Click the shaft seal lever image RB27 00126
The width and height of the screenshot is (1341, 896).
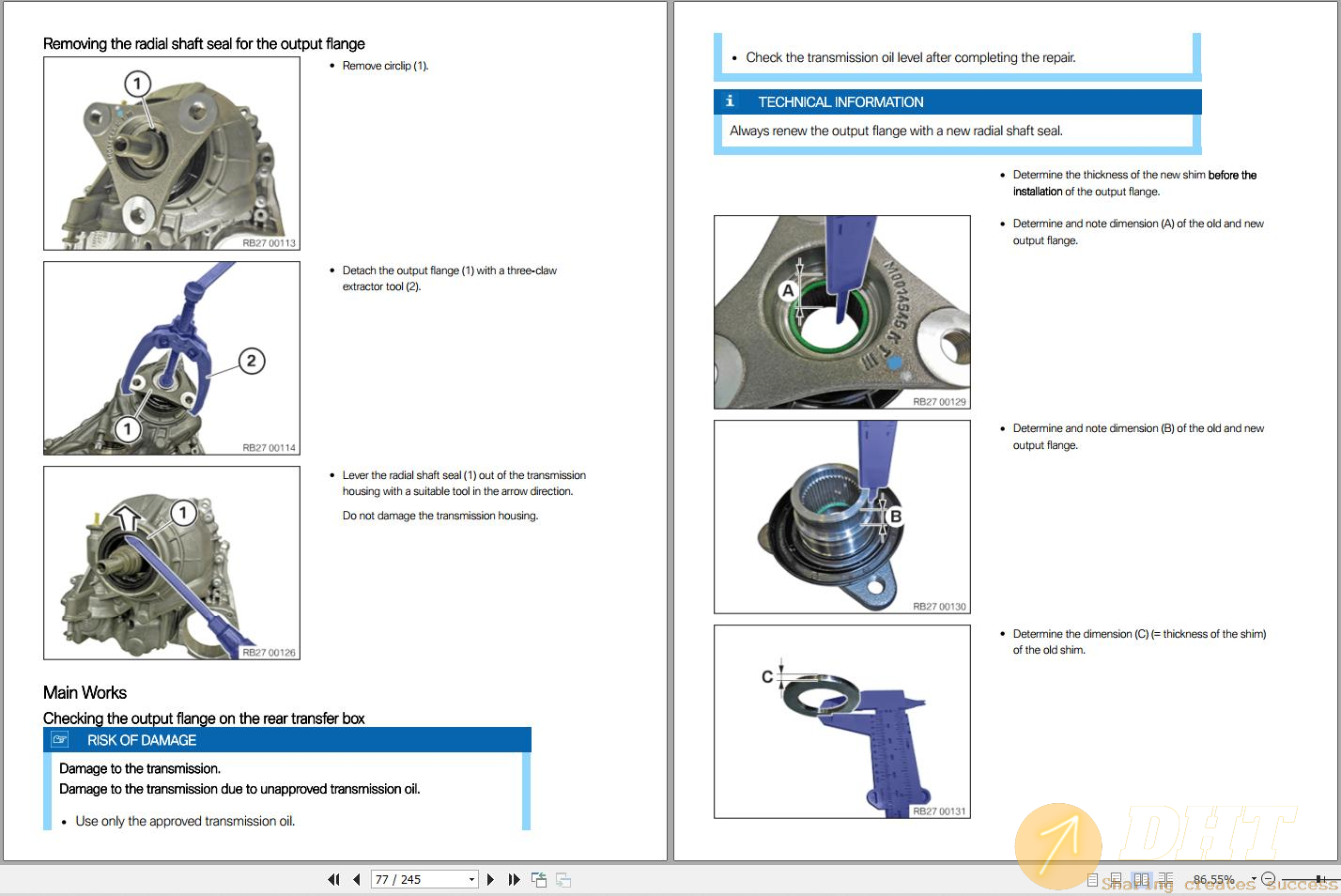(x=172, y=563)
